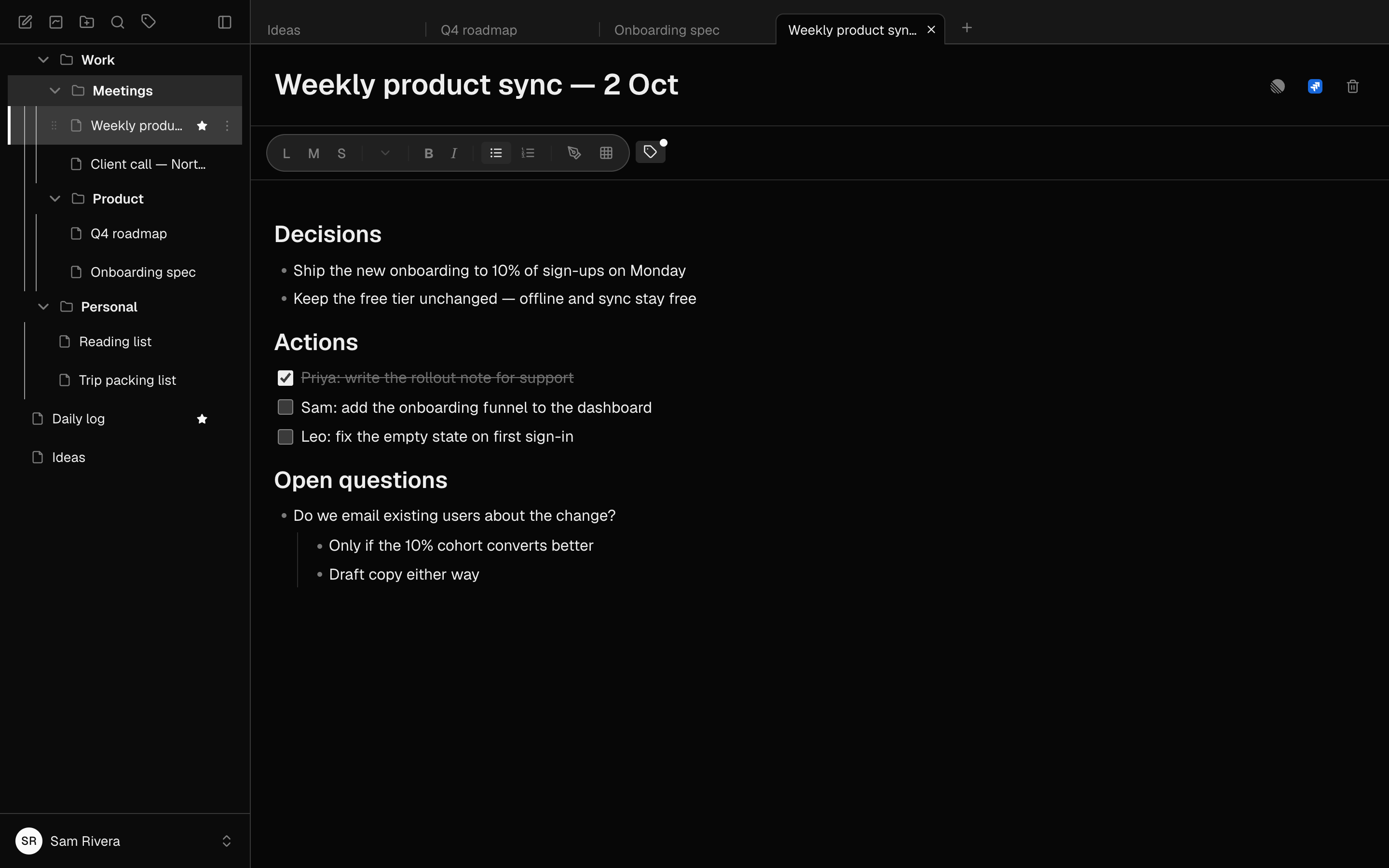Switch to the Ideas tab
The width and height of the screenshot is (1389, 868).
[x=339, y=30]
